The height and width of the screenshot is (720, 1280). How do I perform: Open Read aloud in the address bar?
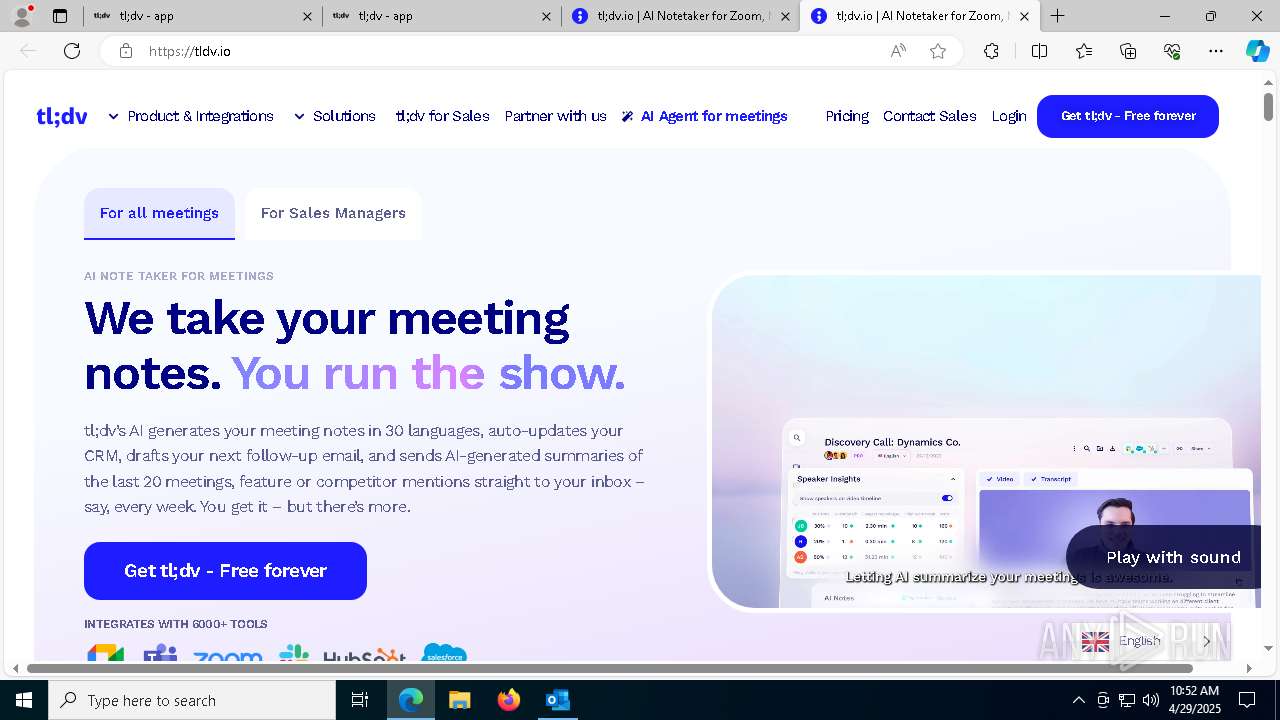(x=898, y=51)
